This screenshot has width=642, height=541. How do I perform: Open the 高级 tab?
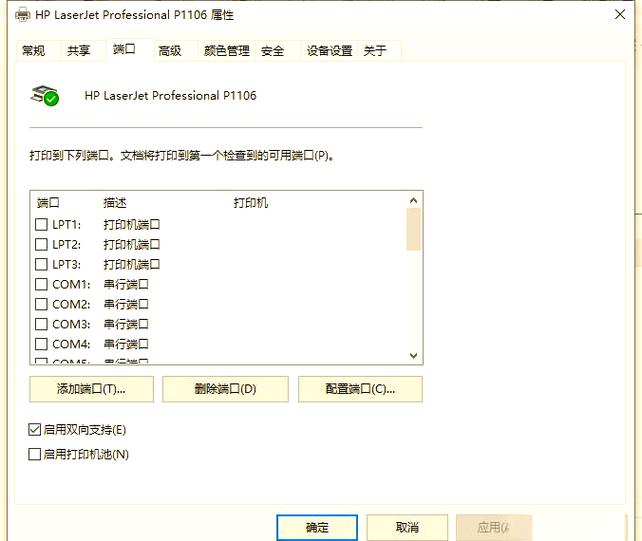[170, 51]
